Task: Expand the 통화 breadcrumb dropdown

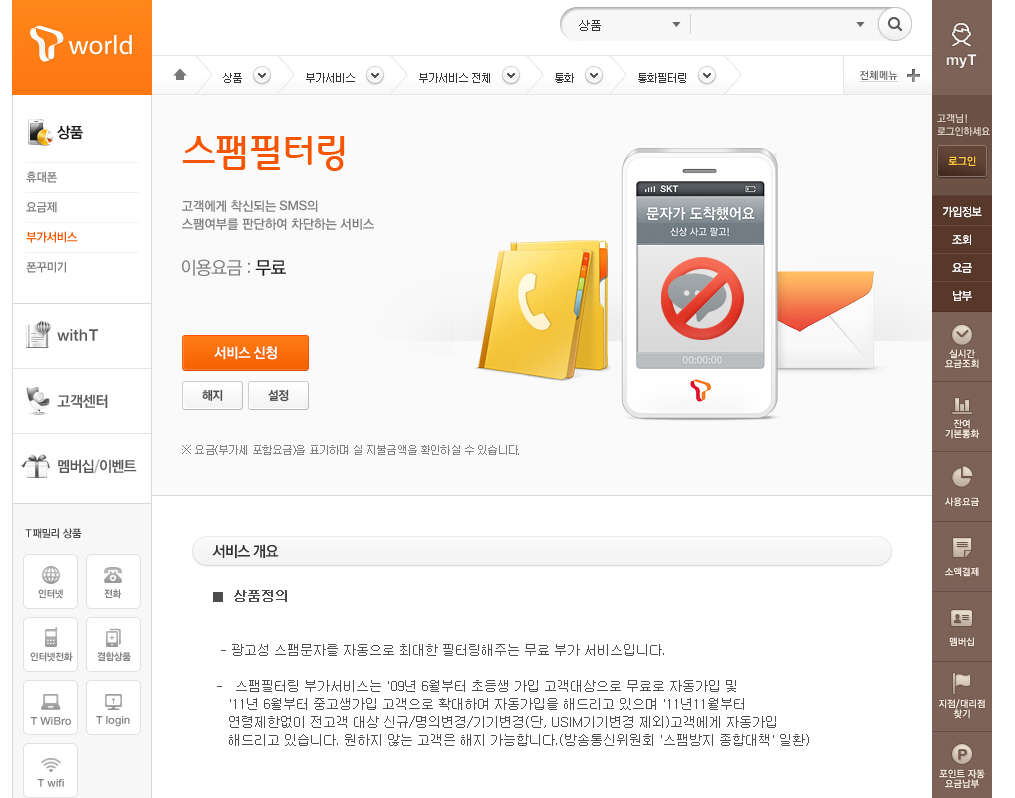Action: pyautogui.click(x=594, y=75)
